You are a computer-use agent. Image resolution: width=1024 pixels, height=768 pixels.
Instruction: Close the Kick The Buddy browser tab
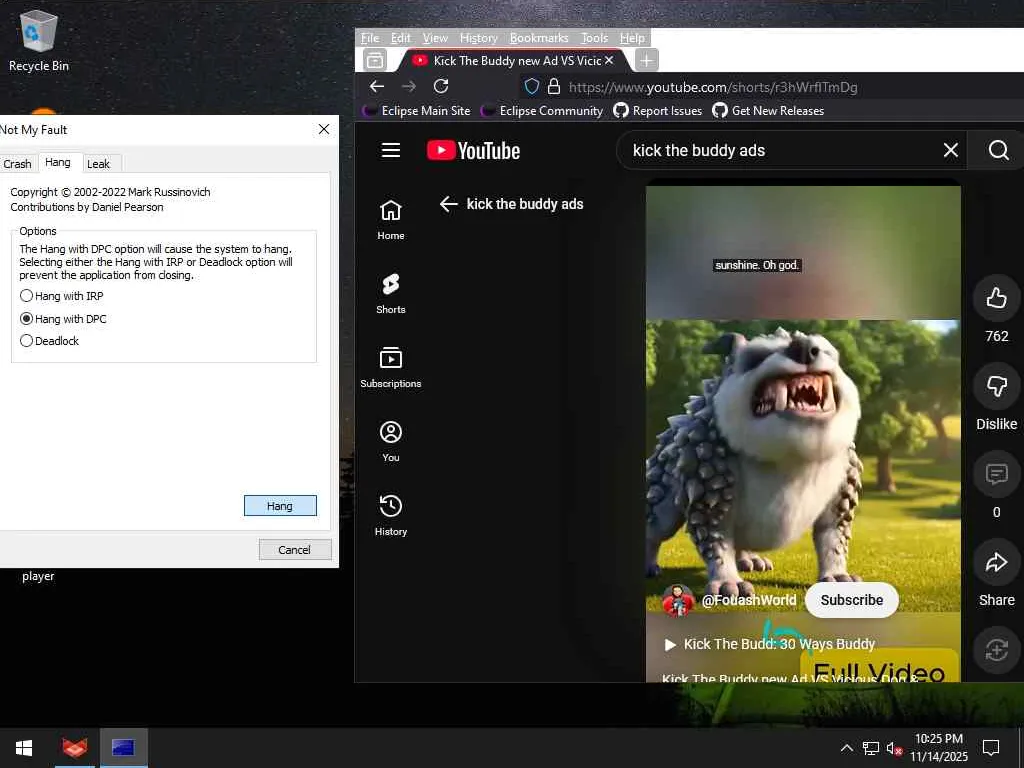coord(609,60)
